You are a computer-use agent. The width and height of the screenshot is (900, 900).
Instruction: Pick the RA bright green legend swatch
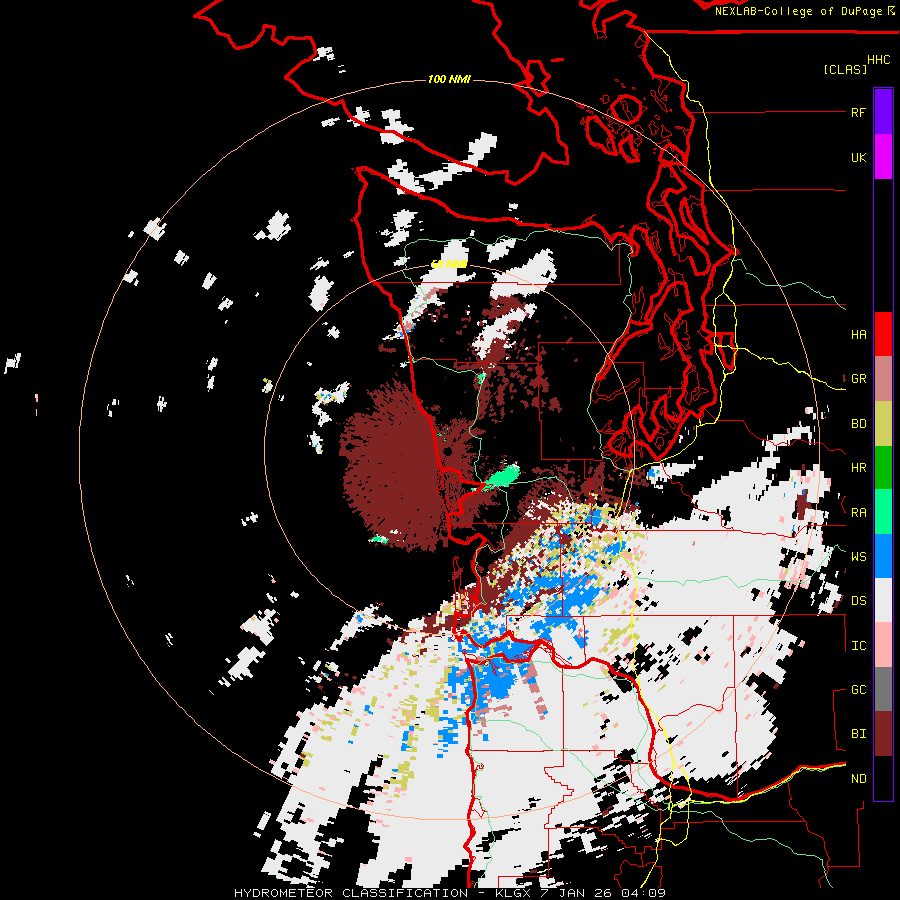883,512
